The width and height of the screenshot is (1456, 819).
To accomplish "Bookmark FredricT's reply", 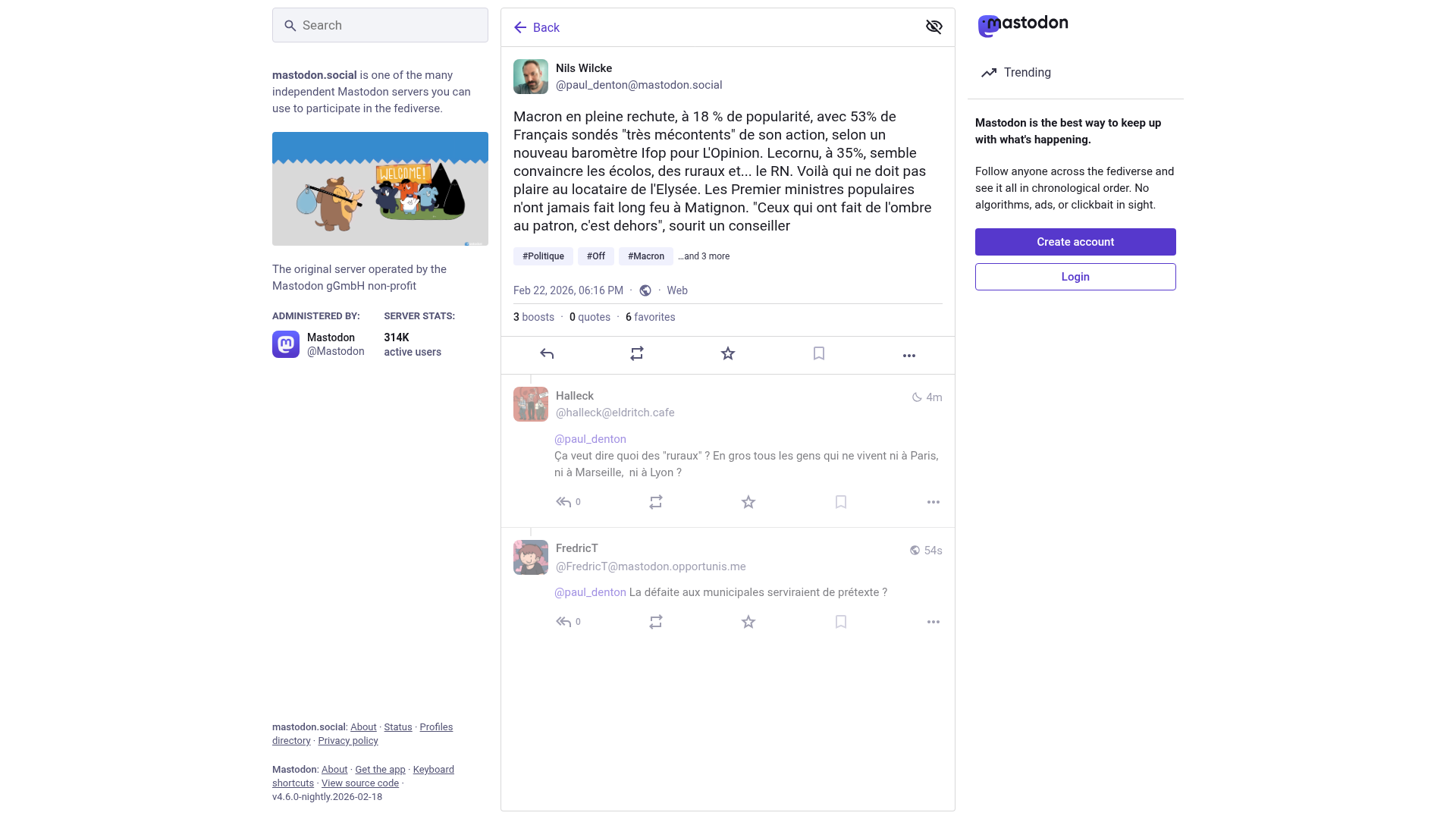I will click(841, 622).
